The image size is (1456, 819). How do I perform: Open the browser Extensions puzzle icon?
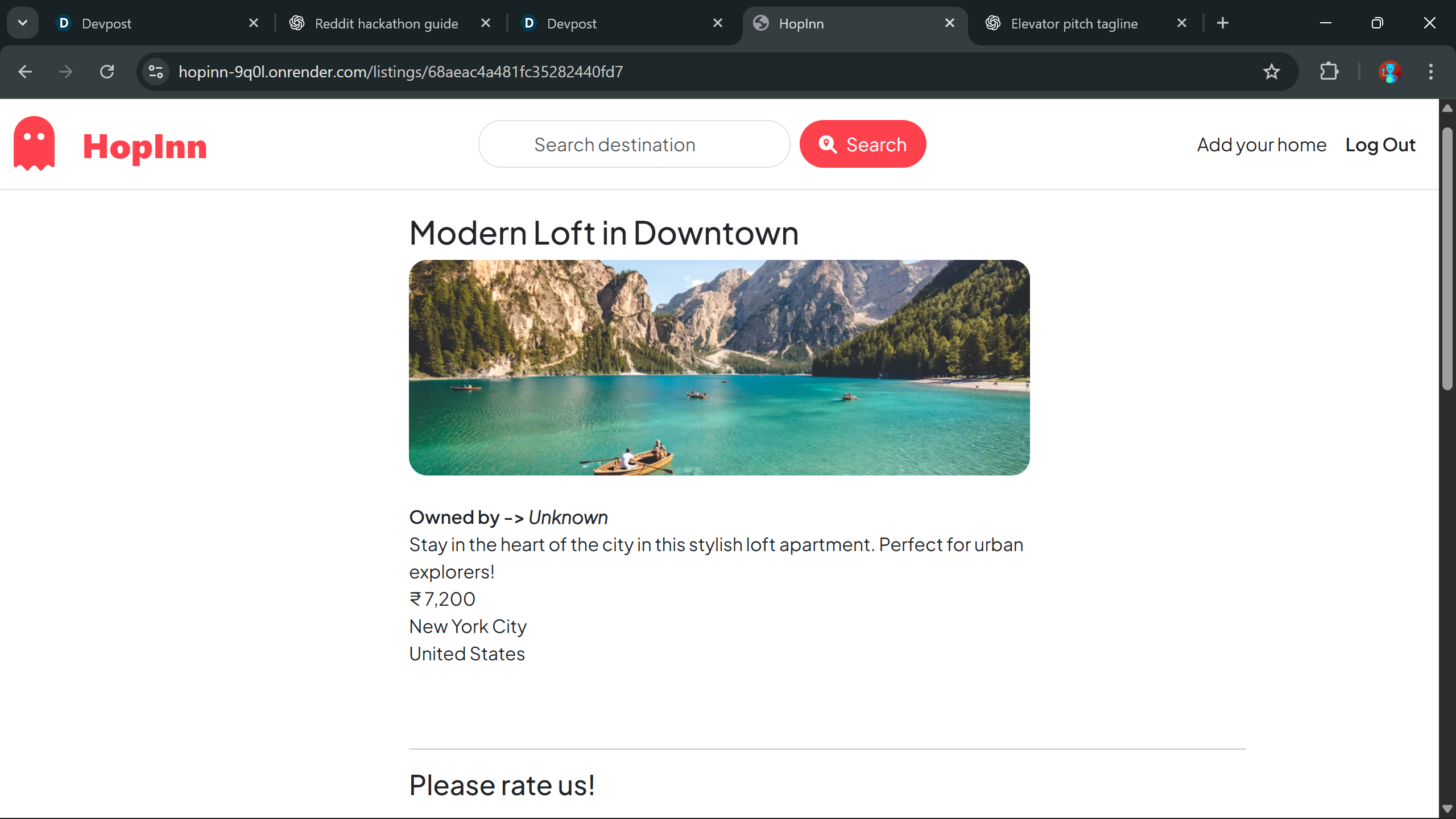point(1329,72)
